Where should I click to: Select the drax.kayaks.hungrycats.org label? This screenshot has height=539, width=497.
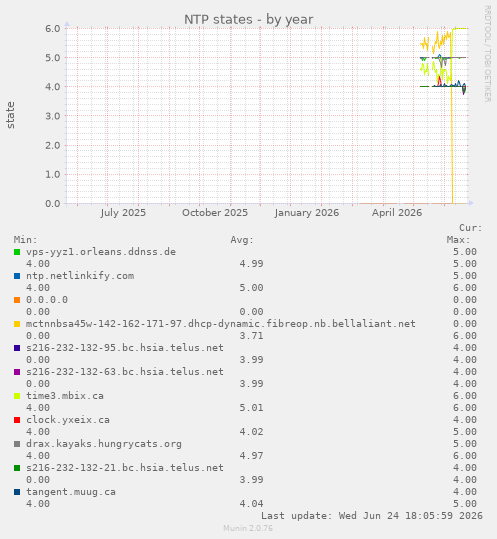point(104,444)
